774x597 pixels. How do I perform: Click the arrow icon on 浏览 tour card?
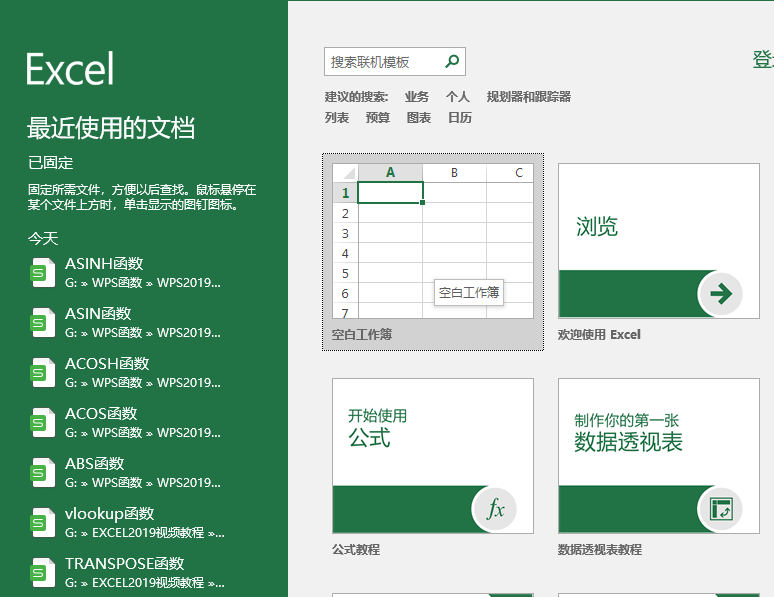coord(721,294)
